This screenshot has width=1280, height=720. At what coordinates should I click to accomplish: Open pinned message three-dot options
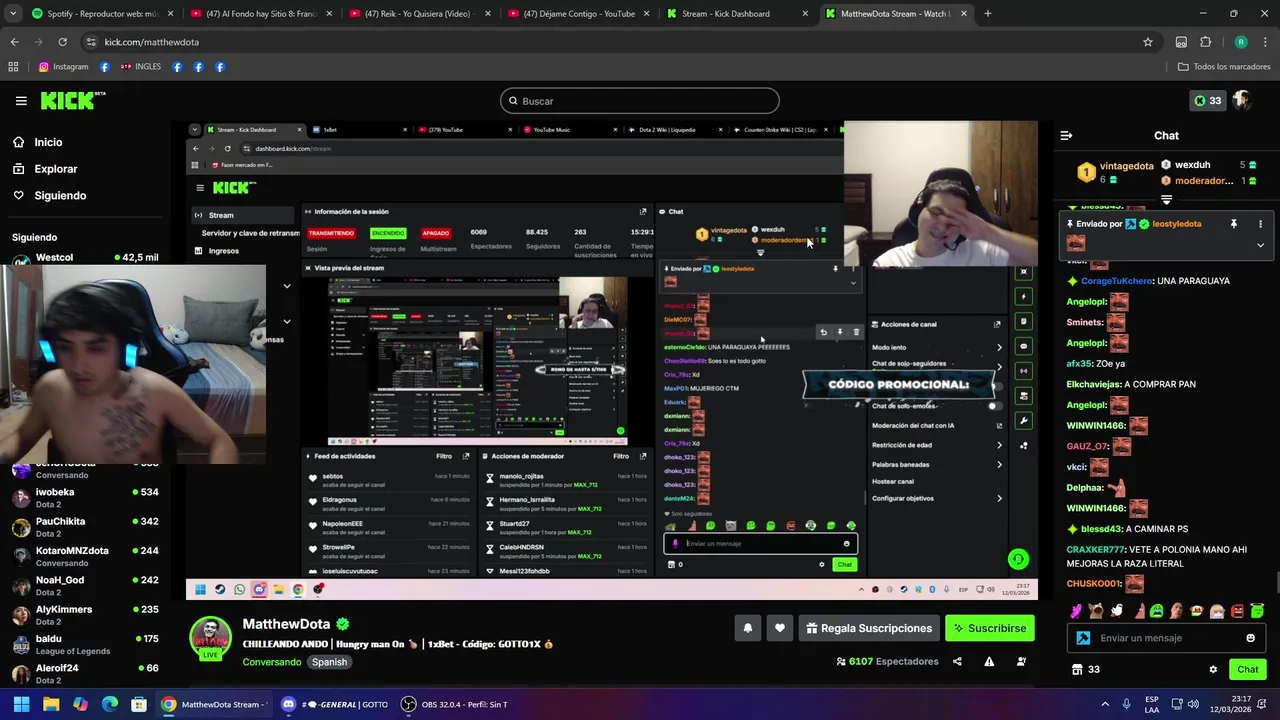click(1260, 224)
